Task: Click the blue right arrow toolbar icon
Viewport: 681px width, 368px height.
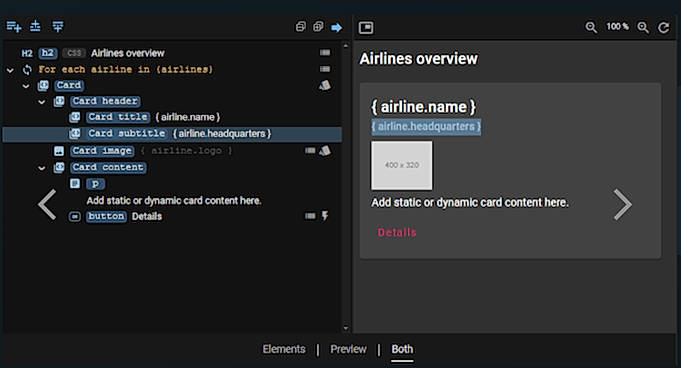Action: click(x=337, y=28)
